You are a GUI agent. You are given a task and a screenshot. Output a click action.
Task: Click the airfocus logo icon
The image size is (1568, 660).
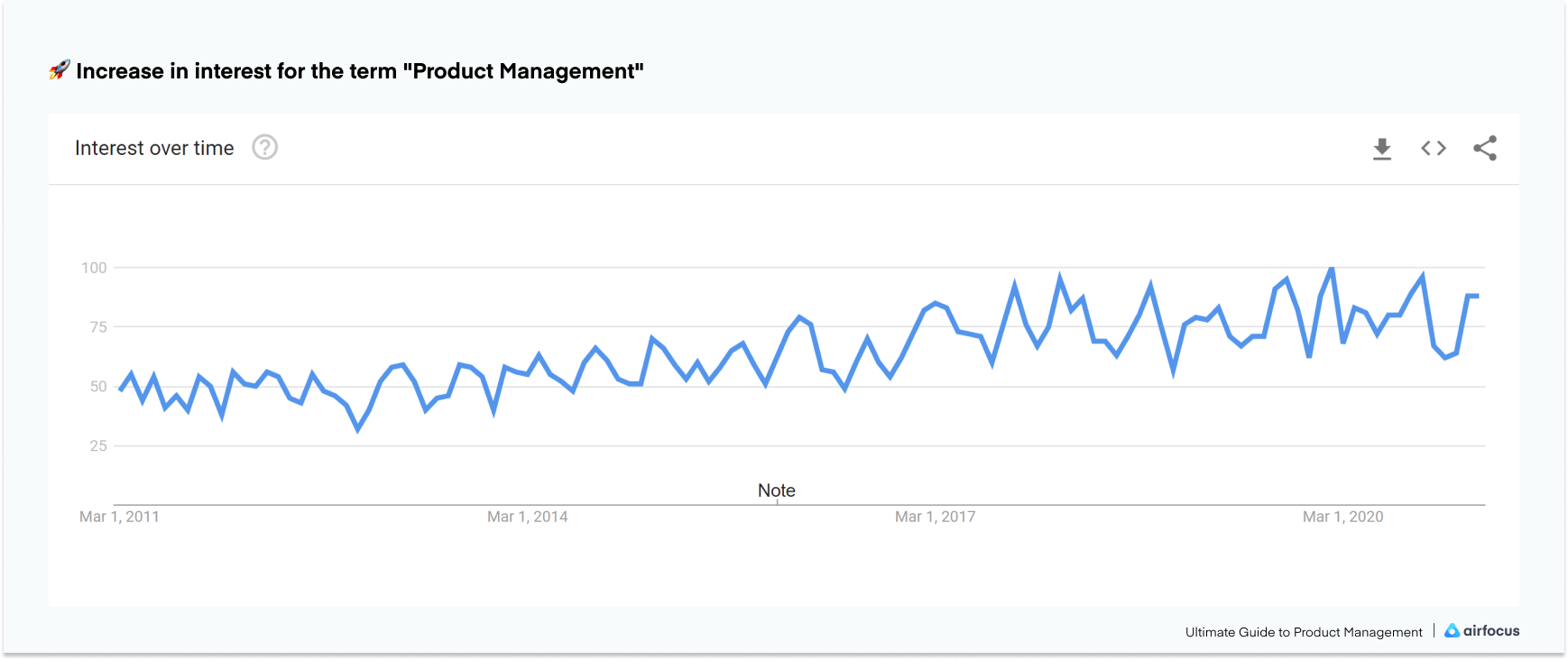(x=1453, y=632)
